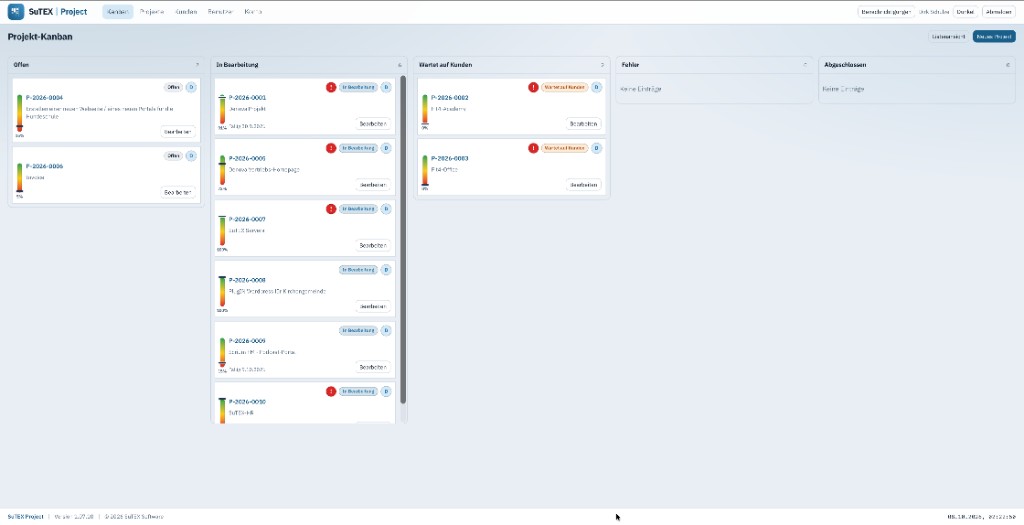Open project link P-2026-0008
This screenshot has height=525, width=1024.
pyautogui.click(x=248, y=280)
